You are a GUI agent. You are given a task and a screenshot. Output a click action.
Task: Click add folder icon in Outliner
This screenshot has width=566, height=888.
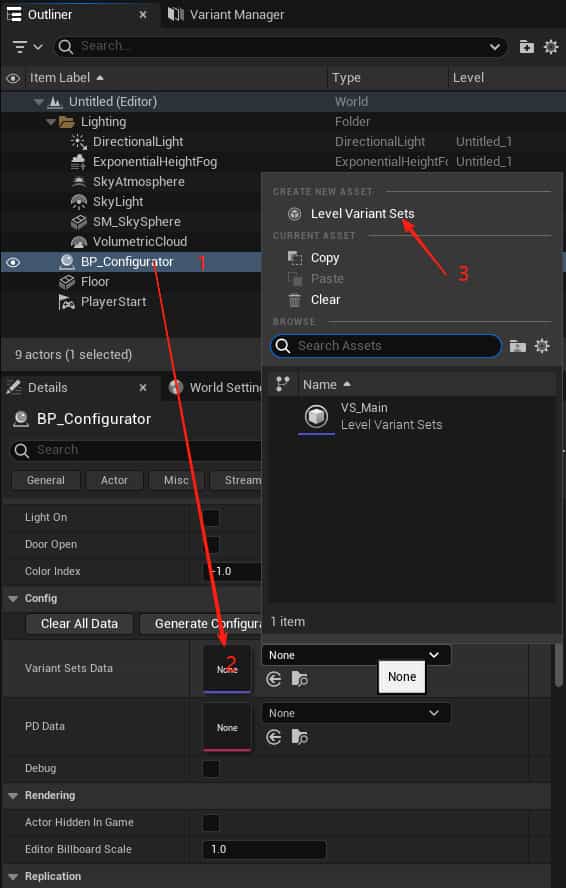click(527, 46)
